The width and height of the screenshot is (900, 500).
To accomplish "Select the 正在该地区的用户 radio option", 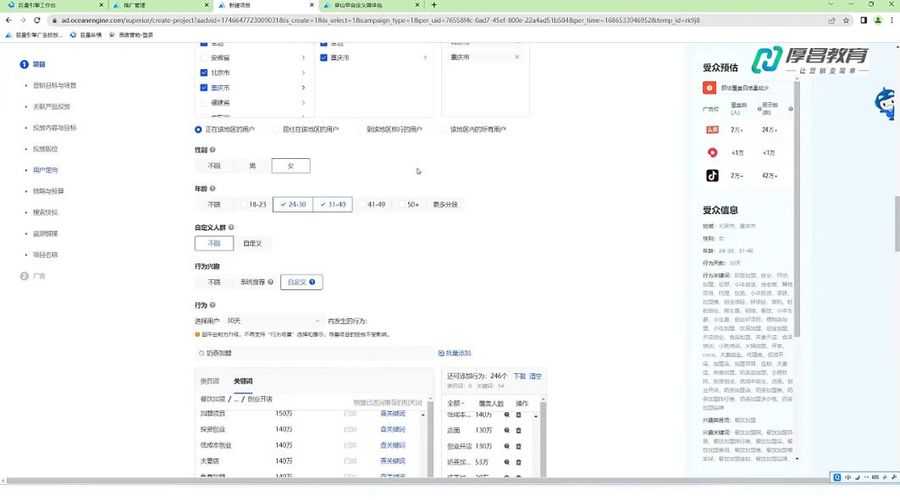I will 198,129.
